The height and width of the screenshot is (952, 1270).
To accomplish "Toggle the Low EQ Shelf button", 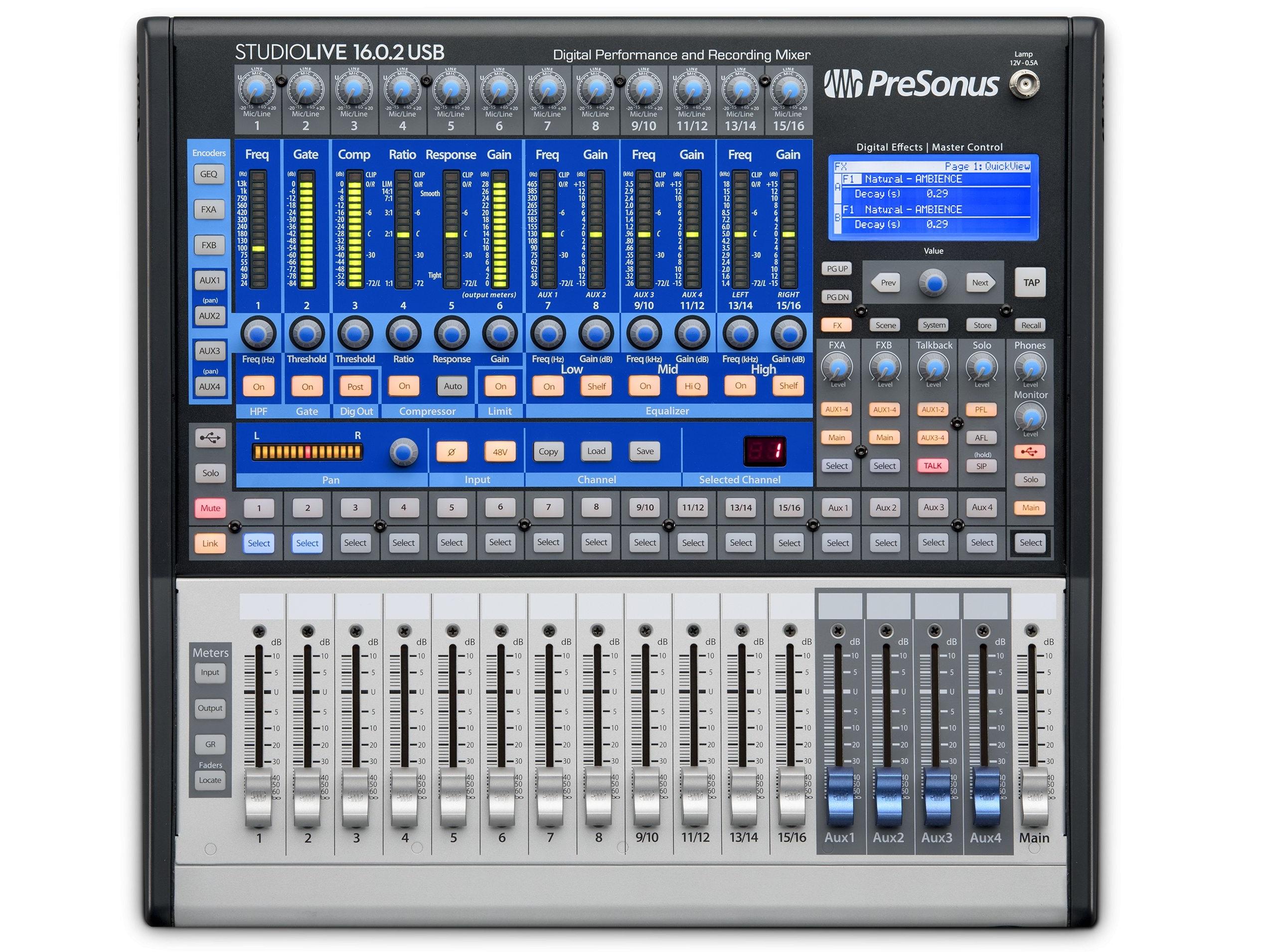I will point(596,386).
